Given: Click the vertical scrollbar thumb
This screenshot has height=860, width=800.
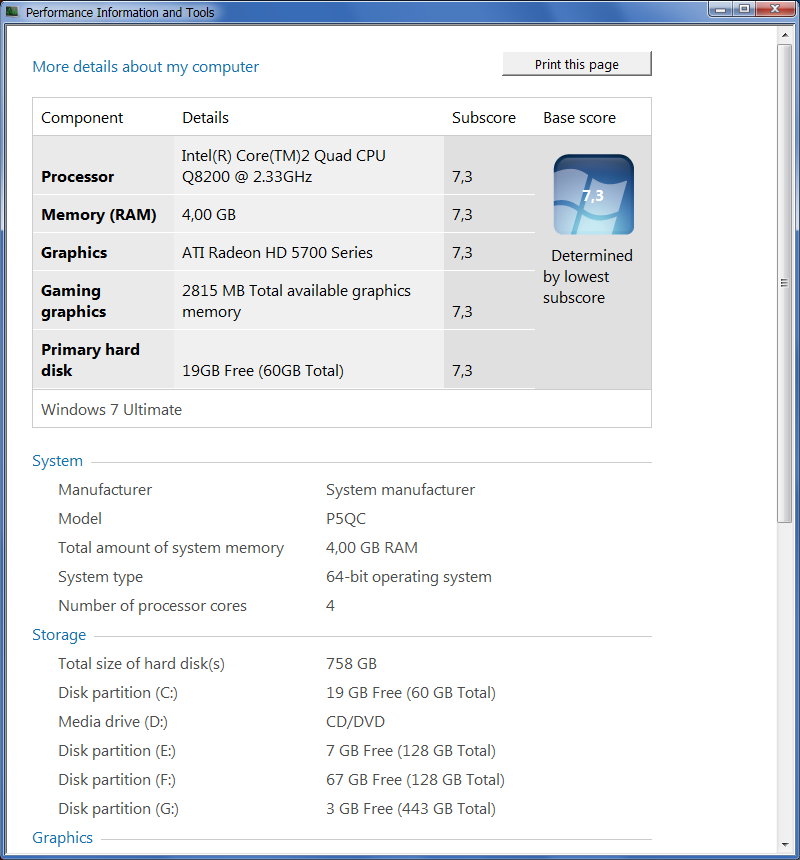Looking at the screenshot, I should coord(785,283).
